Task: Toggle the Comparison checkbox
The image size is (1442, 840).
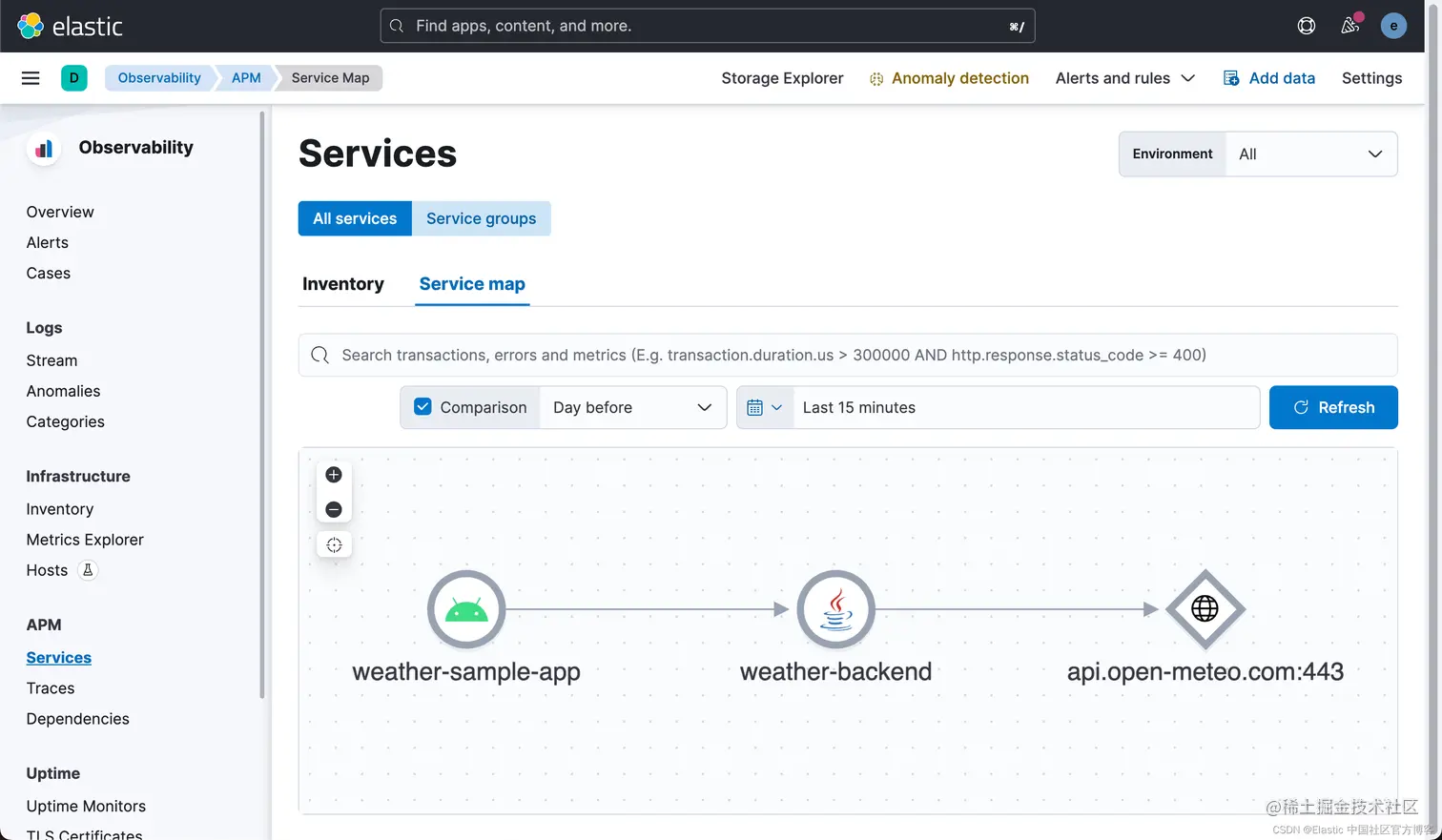Action: 422,407
